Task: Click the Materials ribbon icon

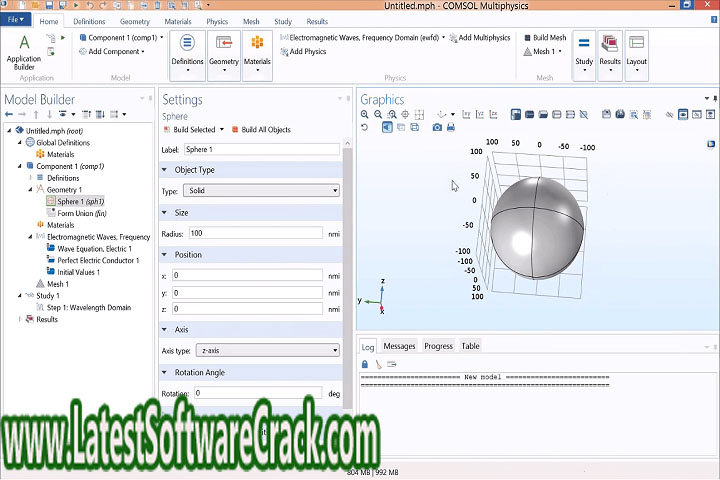Action: point(257,56)
